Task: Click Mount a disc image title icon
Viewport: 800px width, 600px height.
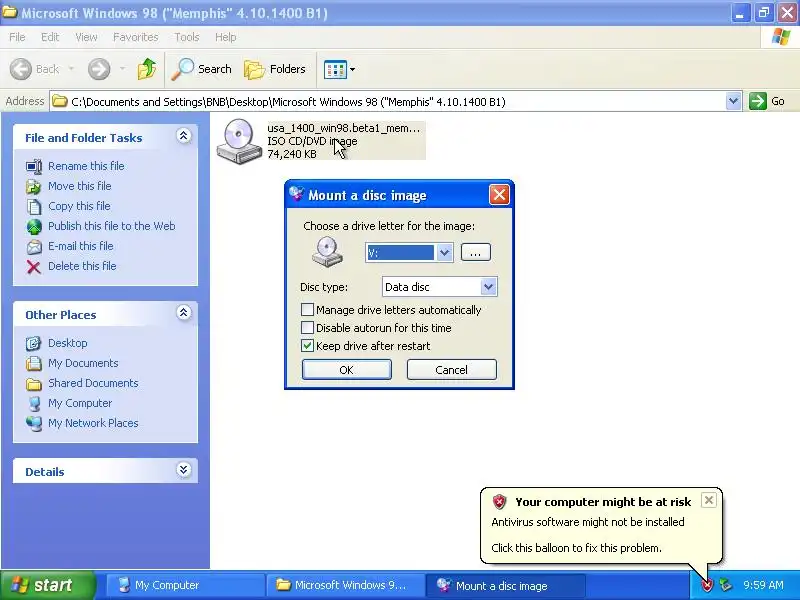Action: tap(296, 194)
